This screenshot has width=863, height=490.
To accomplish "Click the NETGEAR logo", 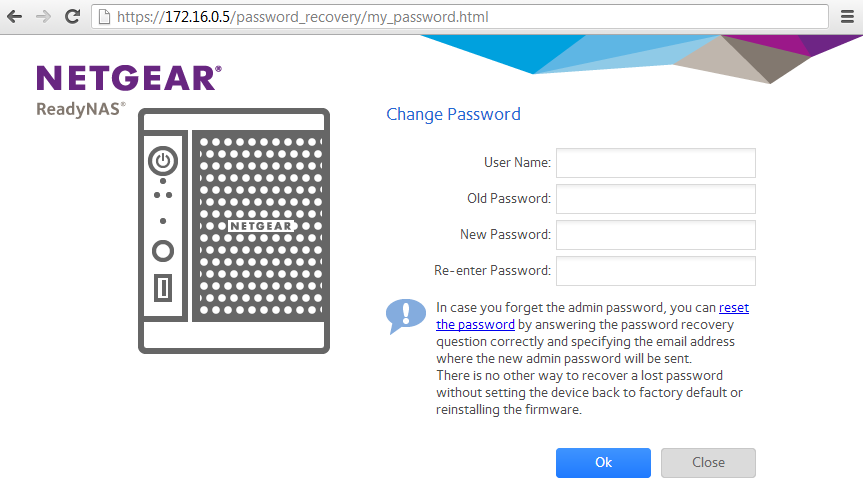I will point(128,78).
